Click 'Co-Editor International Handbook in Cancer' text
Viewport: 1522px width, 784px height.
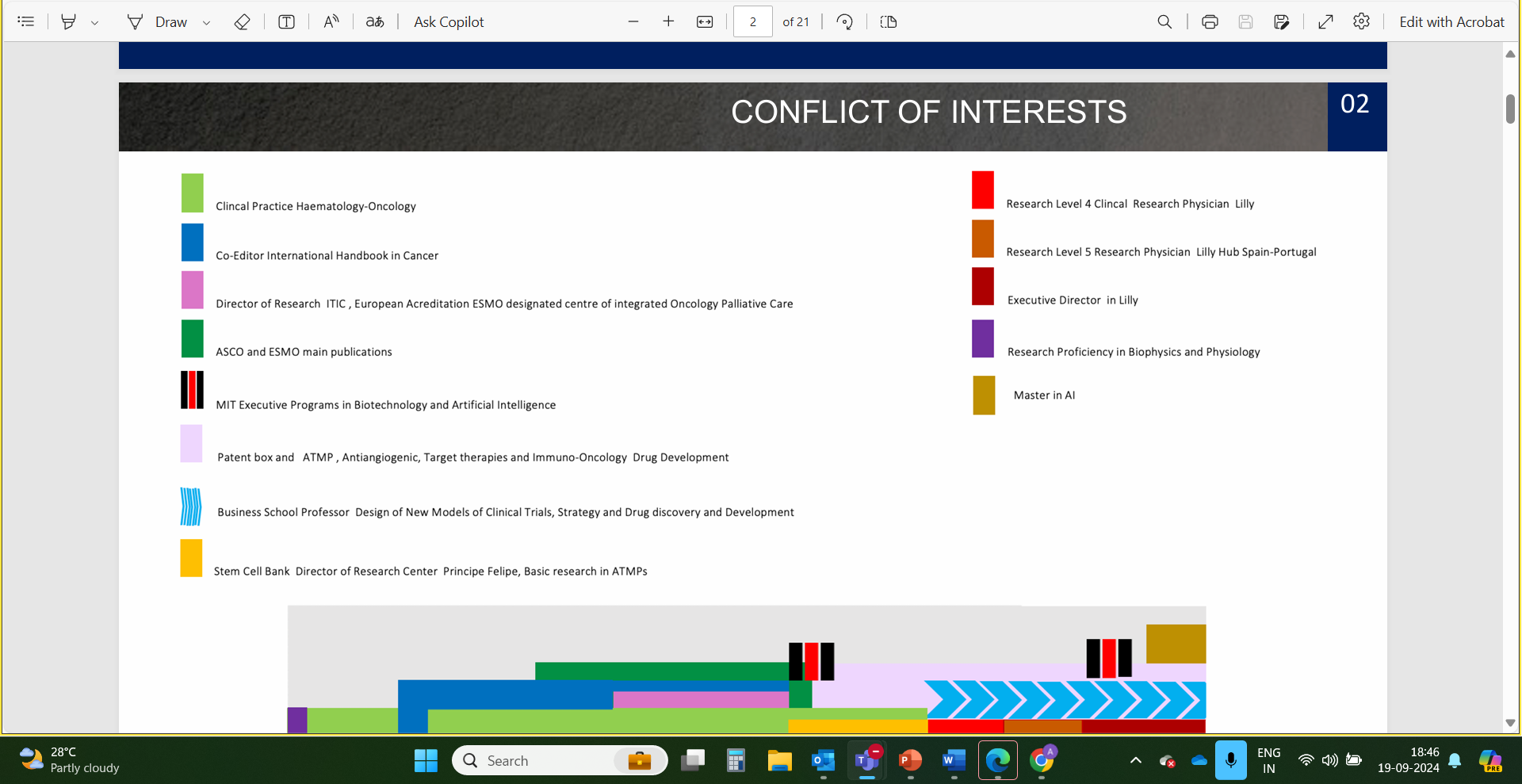[327, 255]
